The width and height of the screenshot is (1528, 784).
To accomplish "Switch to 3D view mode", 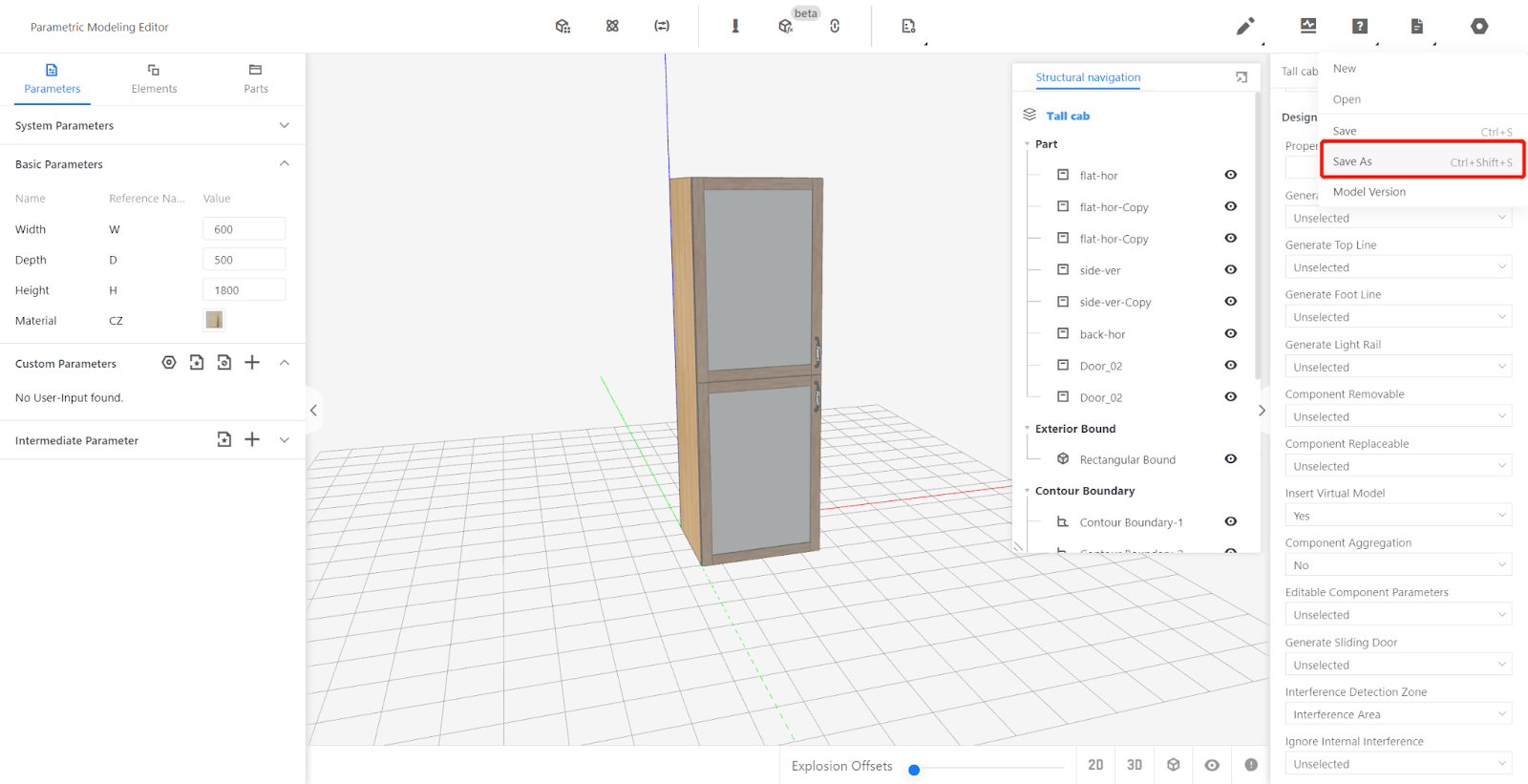I will 1135,765.
